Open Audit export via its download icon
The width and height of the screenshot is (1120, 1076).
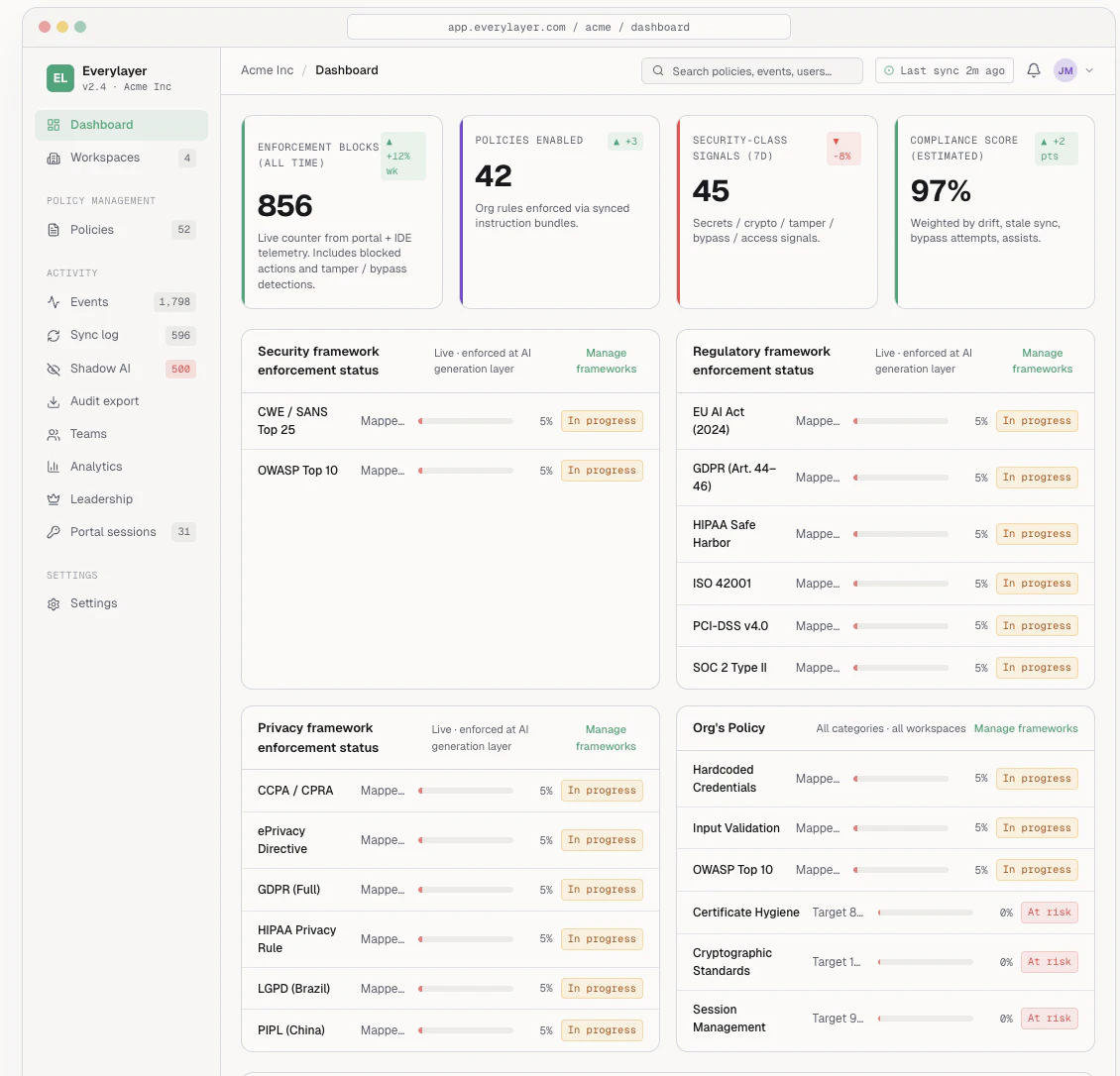(53, 401)
